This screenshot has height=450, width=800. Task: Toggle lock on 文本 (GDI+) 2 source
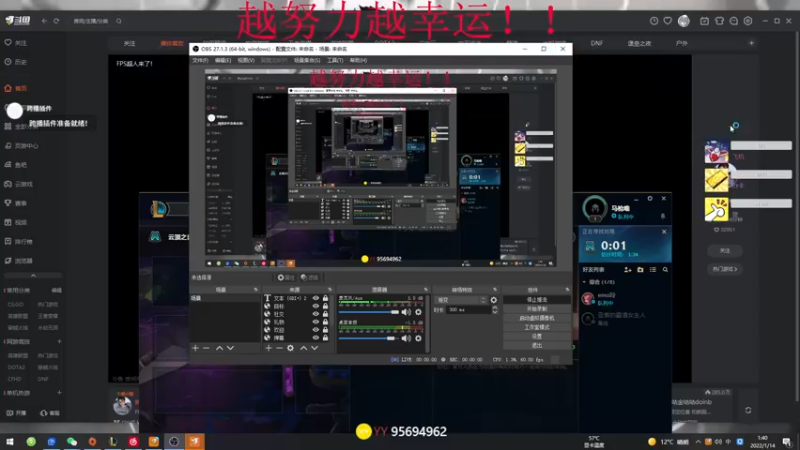tap(326, 298)
